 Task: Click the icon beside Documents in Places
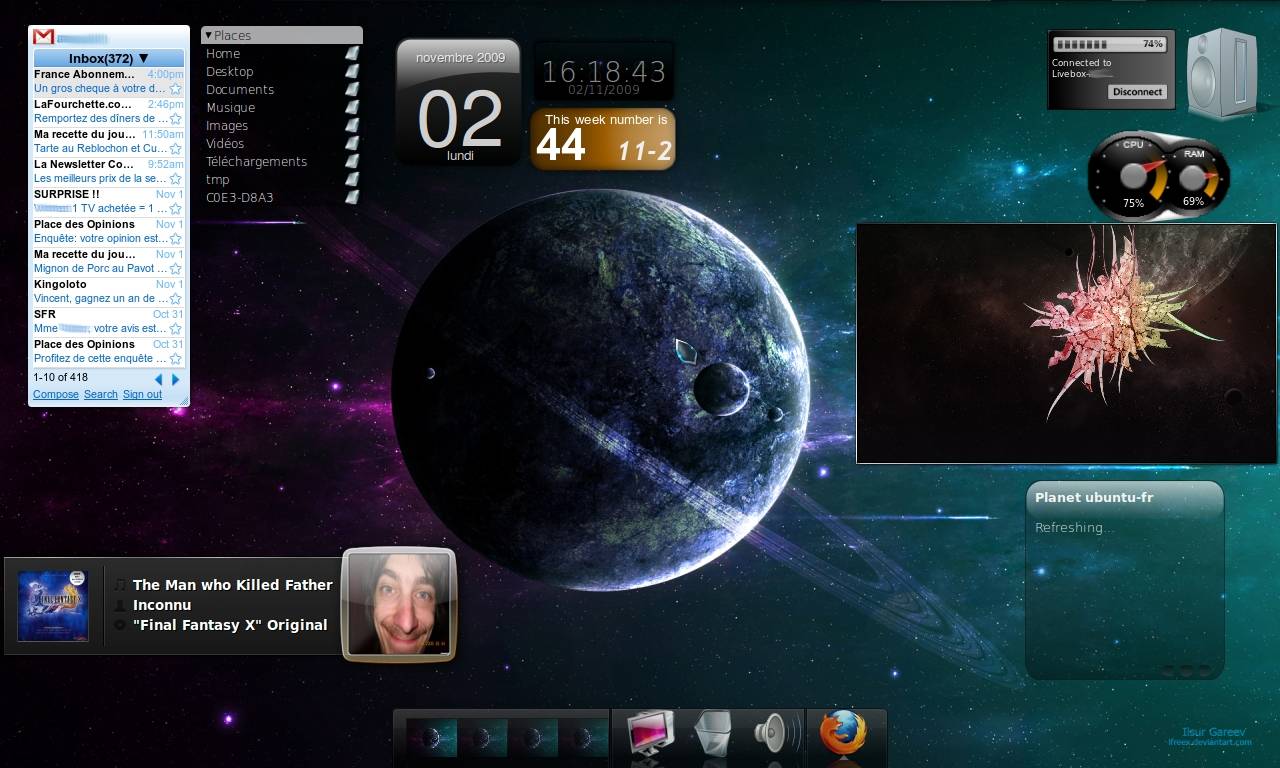coord(352,89)
